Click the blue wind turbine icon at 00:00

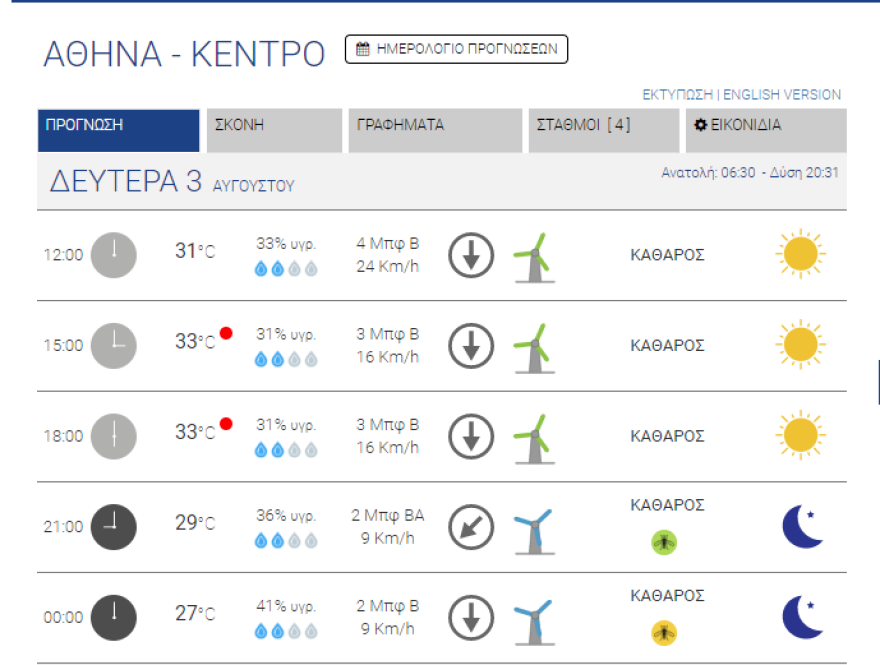point(533,618)
